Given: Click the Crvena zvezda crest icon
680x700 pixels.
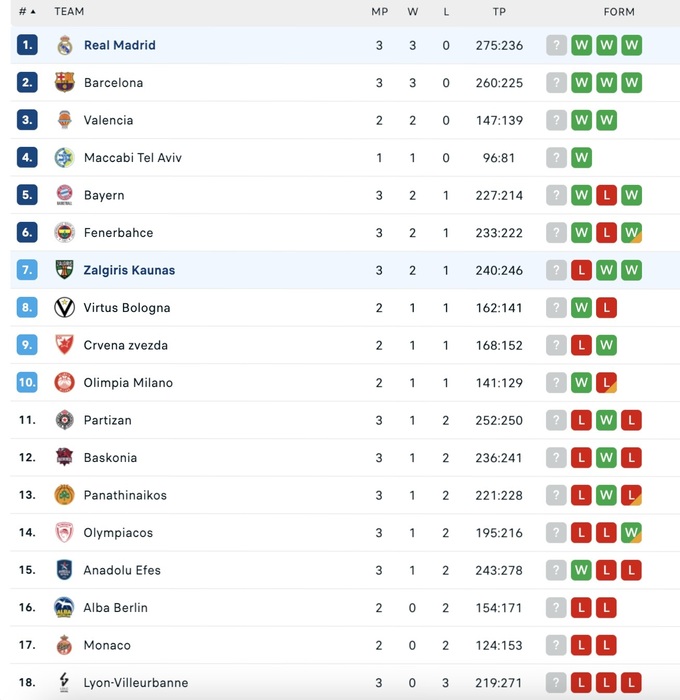Looking at the screenshot, I should (65, 345).
